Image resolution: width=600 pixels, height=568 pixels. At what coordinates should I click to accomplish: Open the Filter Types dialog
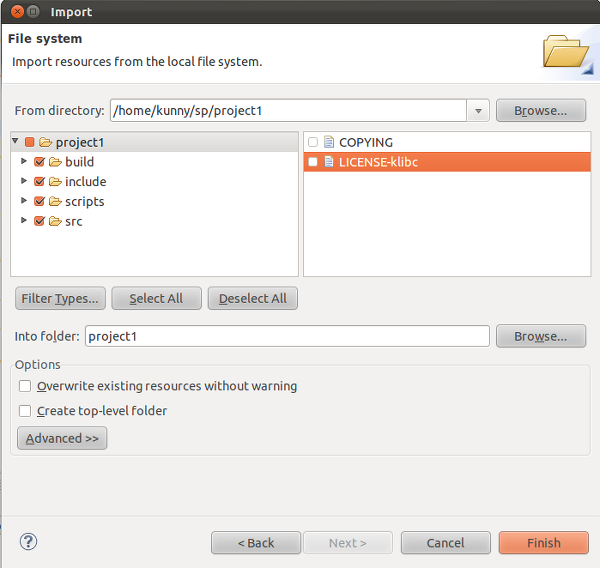pyautogui.click(x=60, y=298)
